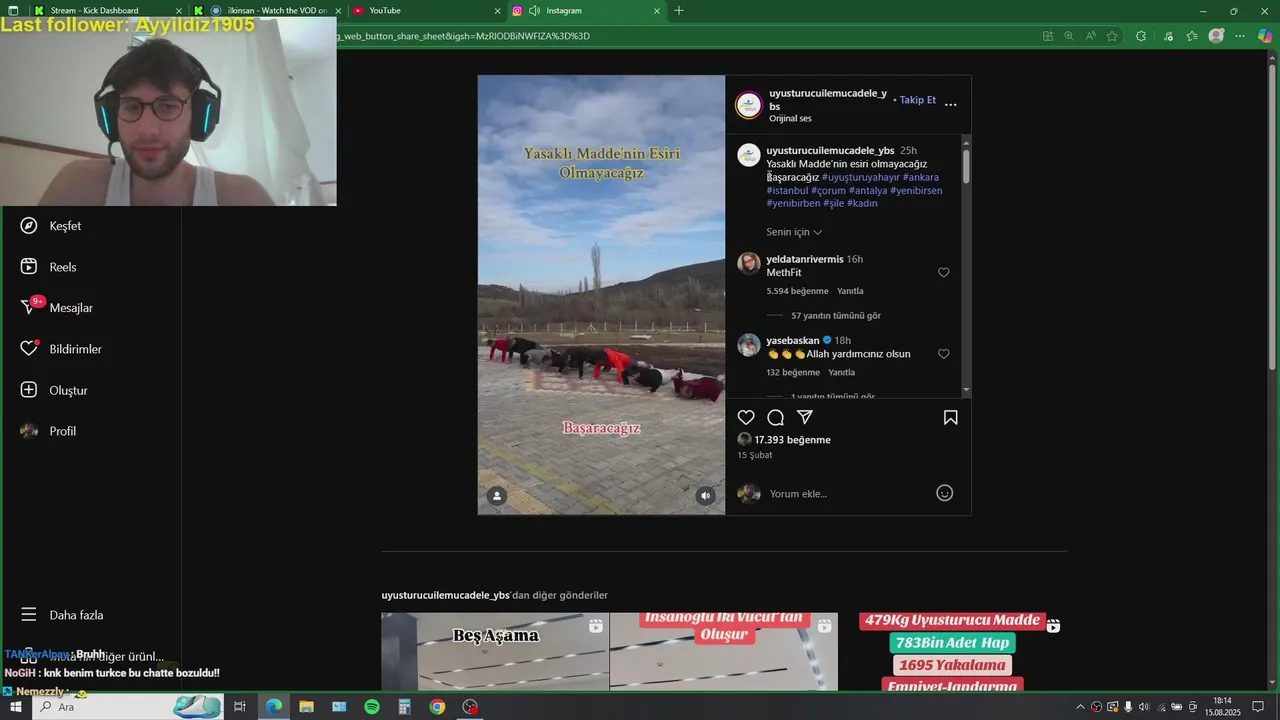The image size is (1280, 720).
Task: Open 5.594 beğenme likes list
Action: 797,291
